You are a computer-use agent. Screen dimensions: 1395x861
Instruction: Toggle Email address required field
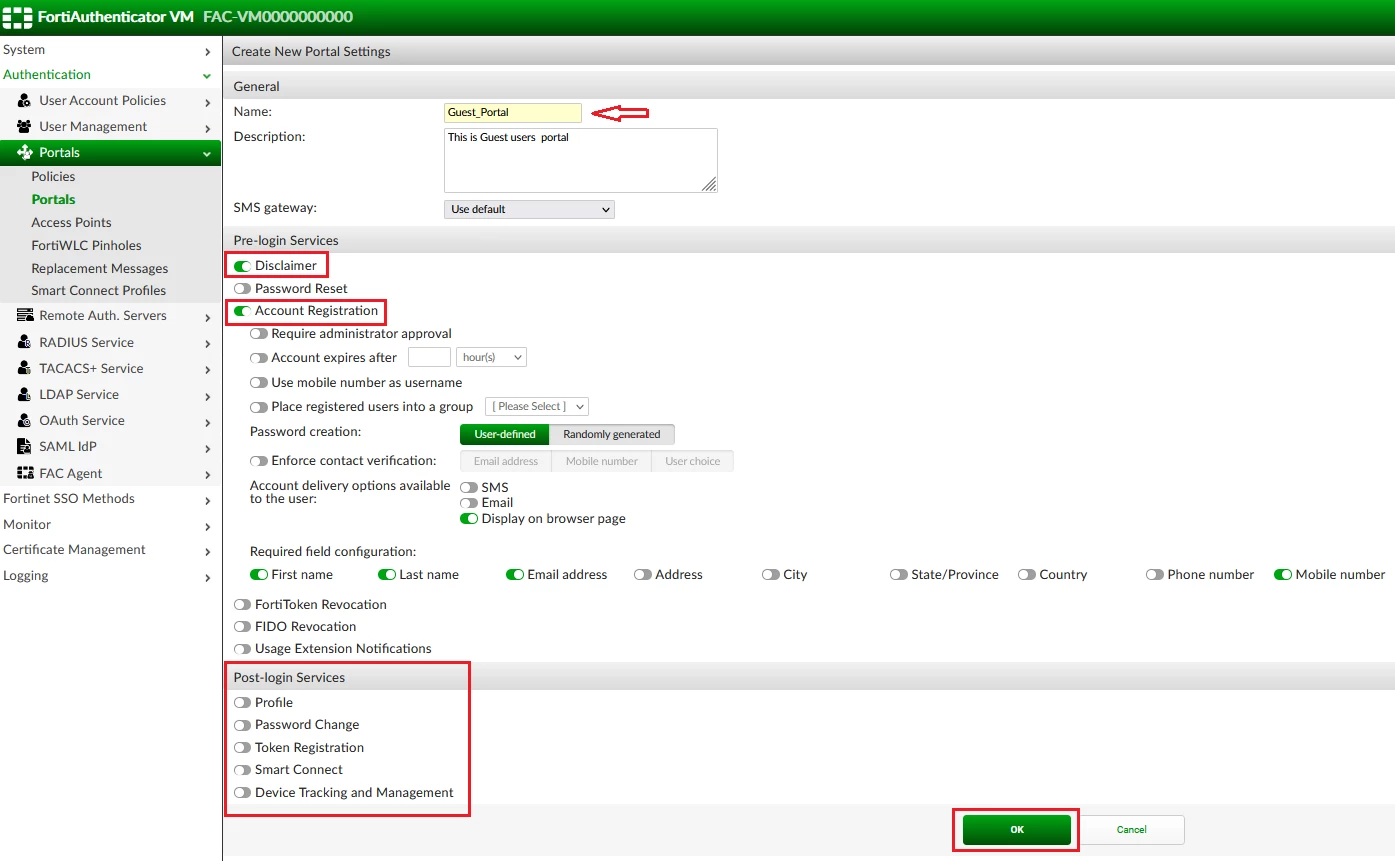pyautogui.click(x=514, y=575)
